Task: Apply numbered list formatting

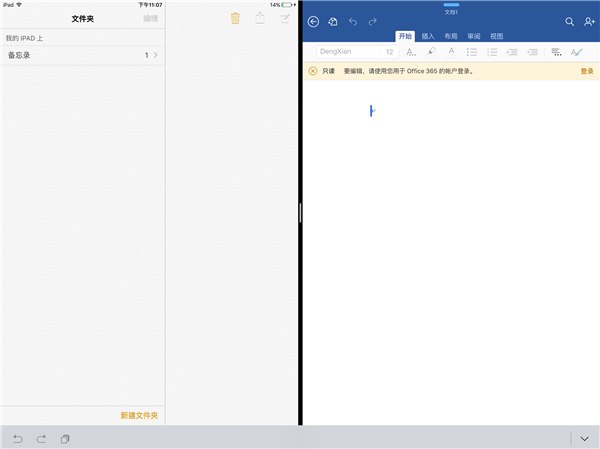Action: click(x=492, y=52)
